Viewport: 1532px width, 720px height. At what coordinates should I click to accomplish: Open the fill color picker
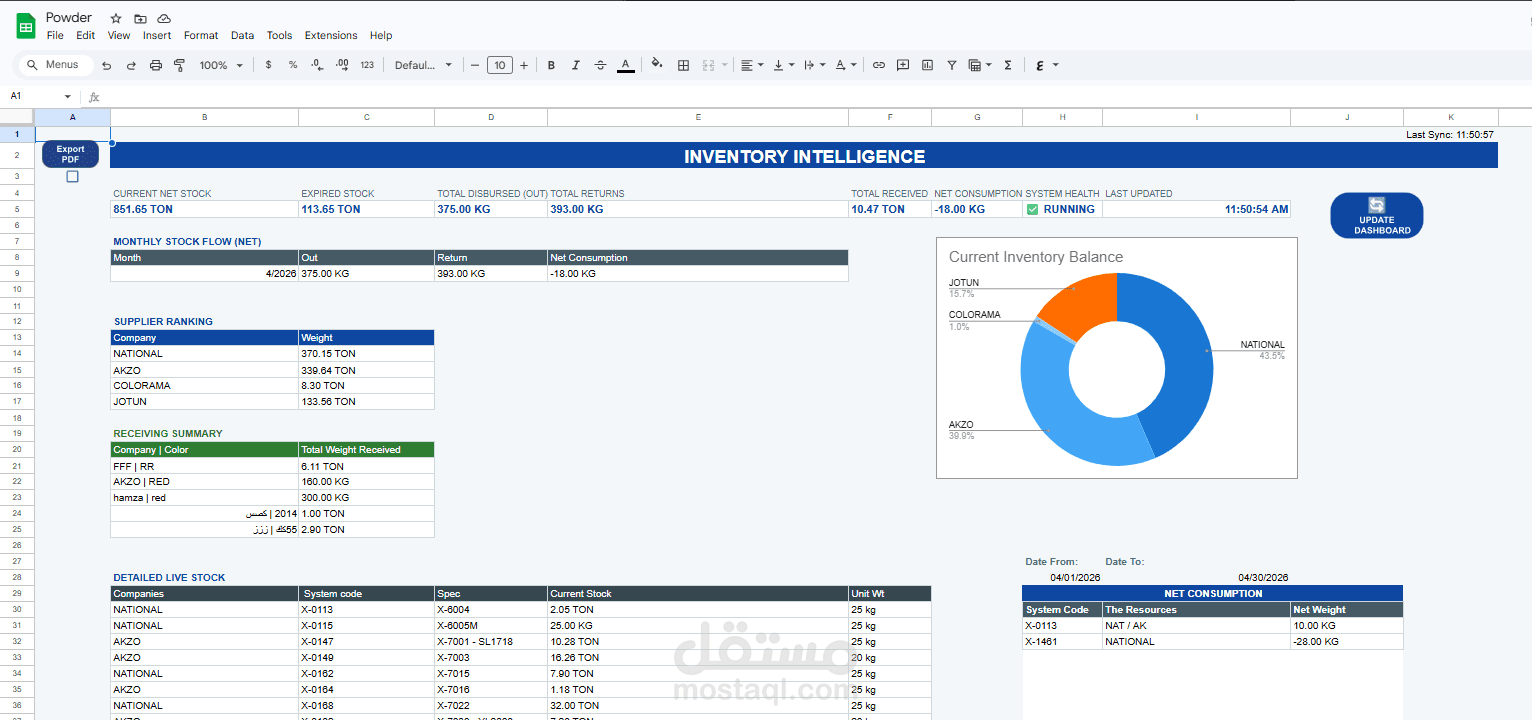pyautogui.click(x=657, y=65)
